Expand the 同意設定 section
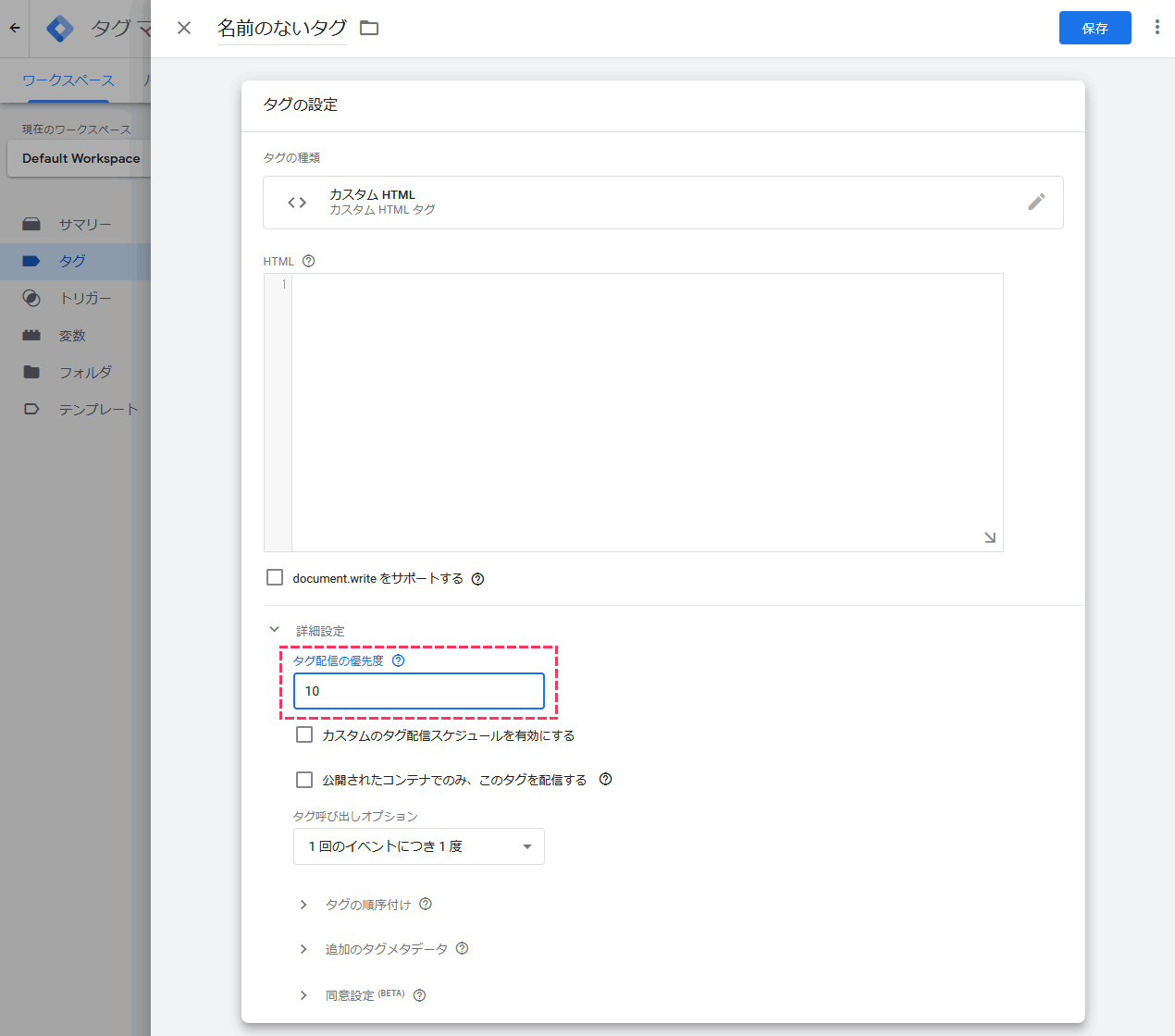This screenshot has height=1036, width=1175. pos(303,995)
